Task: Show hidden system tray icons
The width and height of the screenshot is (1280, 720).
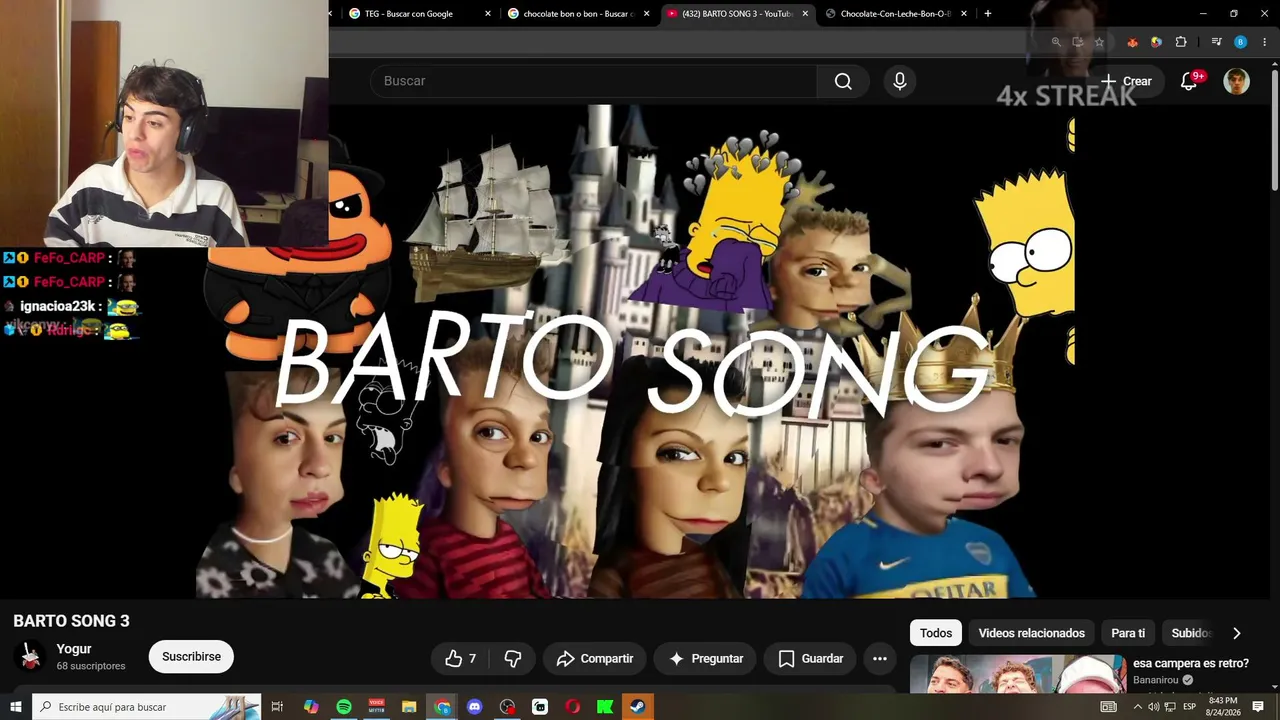Action: pos(1137,707)
